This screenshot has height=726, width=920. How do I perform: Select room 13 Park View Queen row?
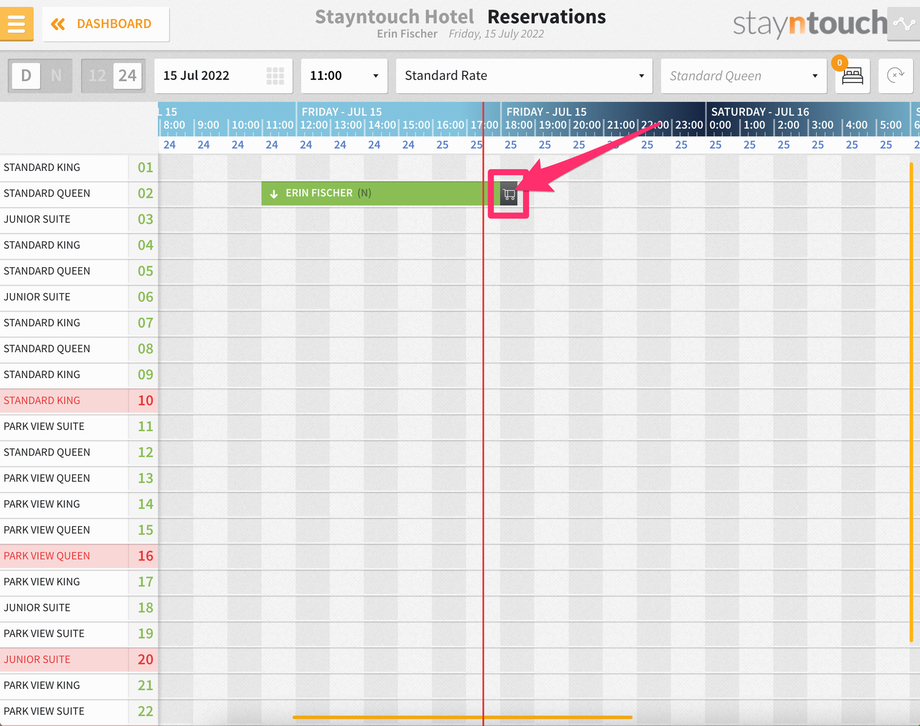[79, 478]
